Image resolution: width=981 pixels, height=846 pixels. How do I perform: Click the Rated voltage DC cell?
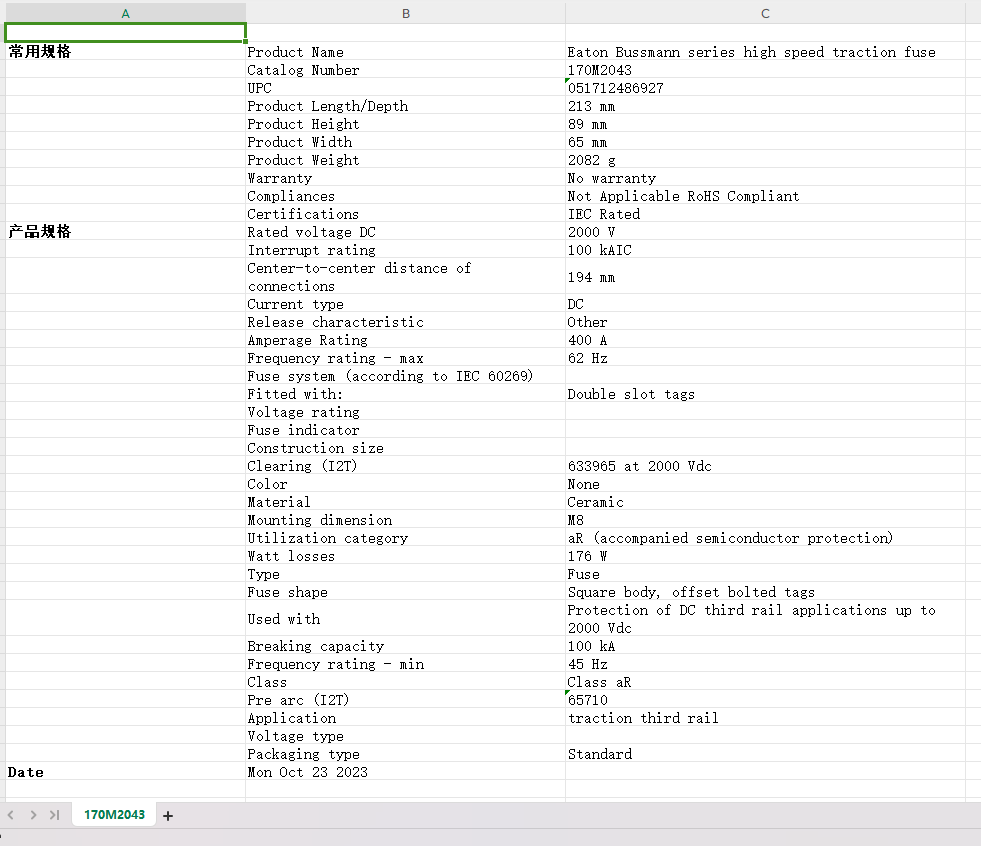405,232
